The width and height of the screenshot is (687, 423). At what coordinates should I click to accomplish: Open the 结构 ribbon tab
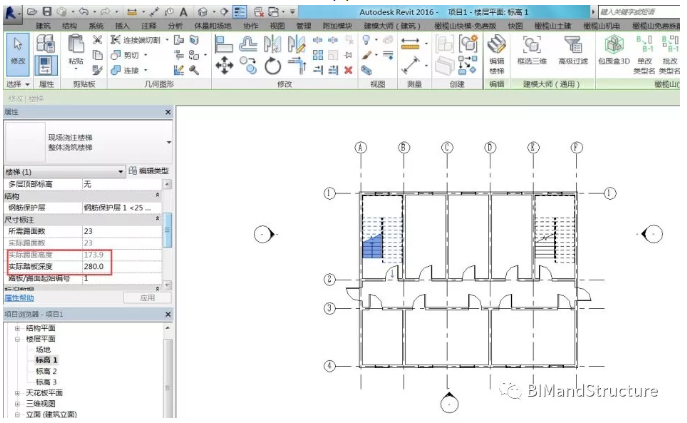point(69,26)
